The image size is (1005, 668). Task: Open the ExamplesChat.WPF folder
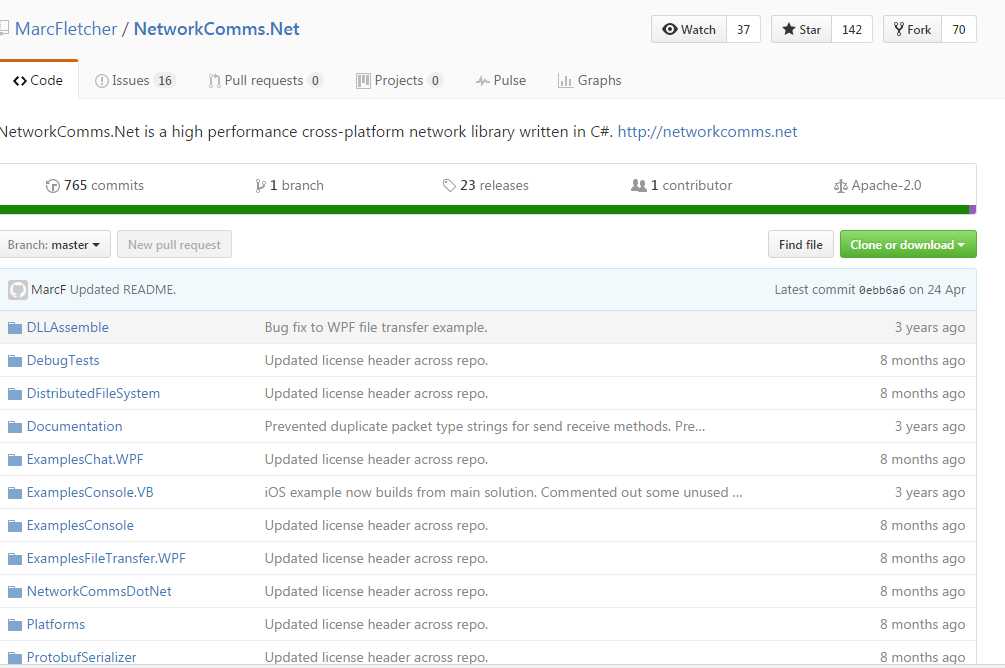coord(85,460)
